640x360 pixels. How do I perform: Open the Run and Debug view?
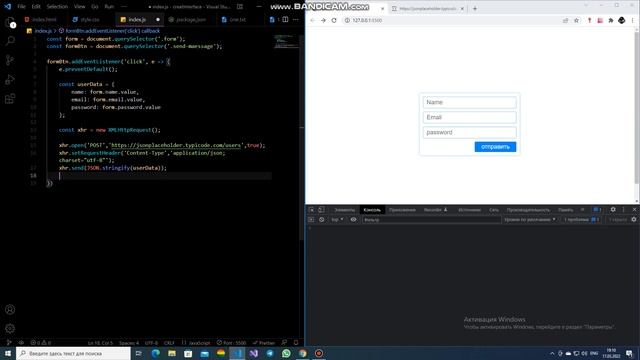(x=10, y=80)
